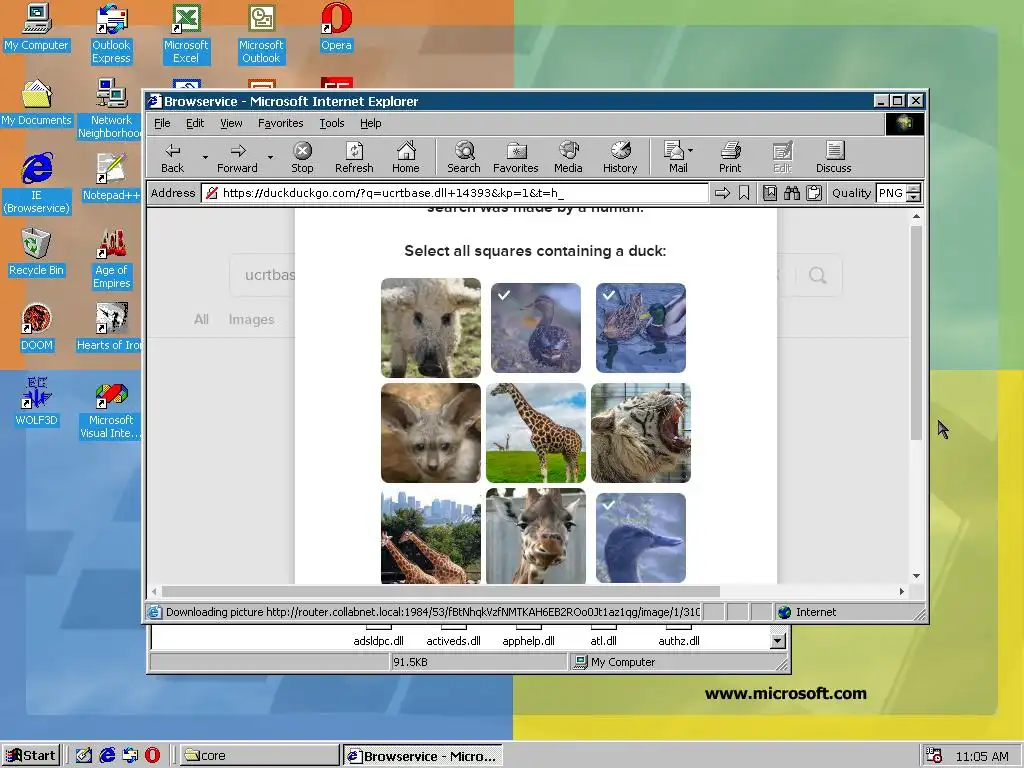Screen dimensions: 1024x768
Task: Click the browser vertical scrollbar thumb
Action: pyautogui.click(x=916, y=332)
